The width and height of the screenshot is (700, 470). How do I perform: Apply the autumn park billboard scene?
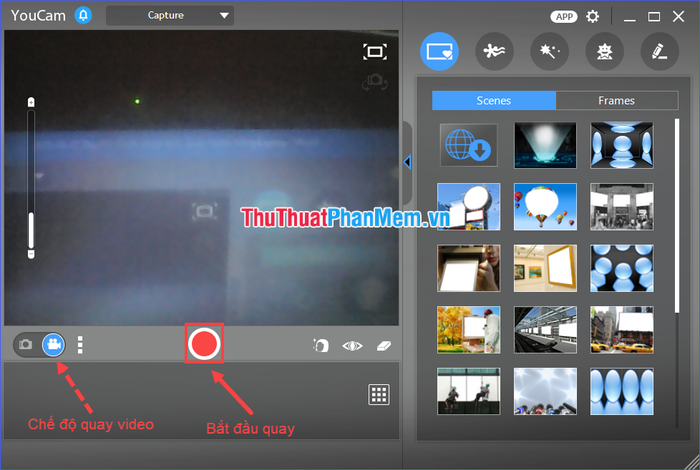click(x=469, y=330)
